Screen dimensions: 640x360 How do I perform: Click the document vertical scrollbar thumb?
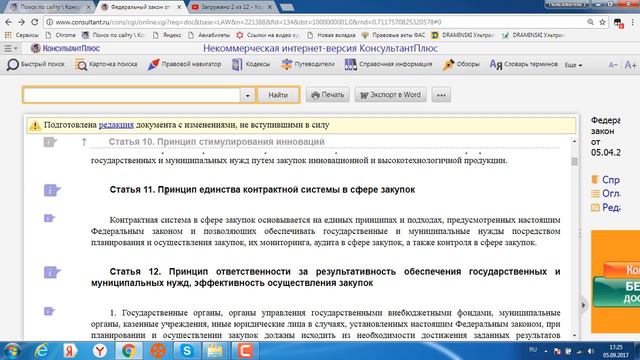coord(574,162)
